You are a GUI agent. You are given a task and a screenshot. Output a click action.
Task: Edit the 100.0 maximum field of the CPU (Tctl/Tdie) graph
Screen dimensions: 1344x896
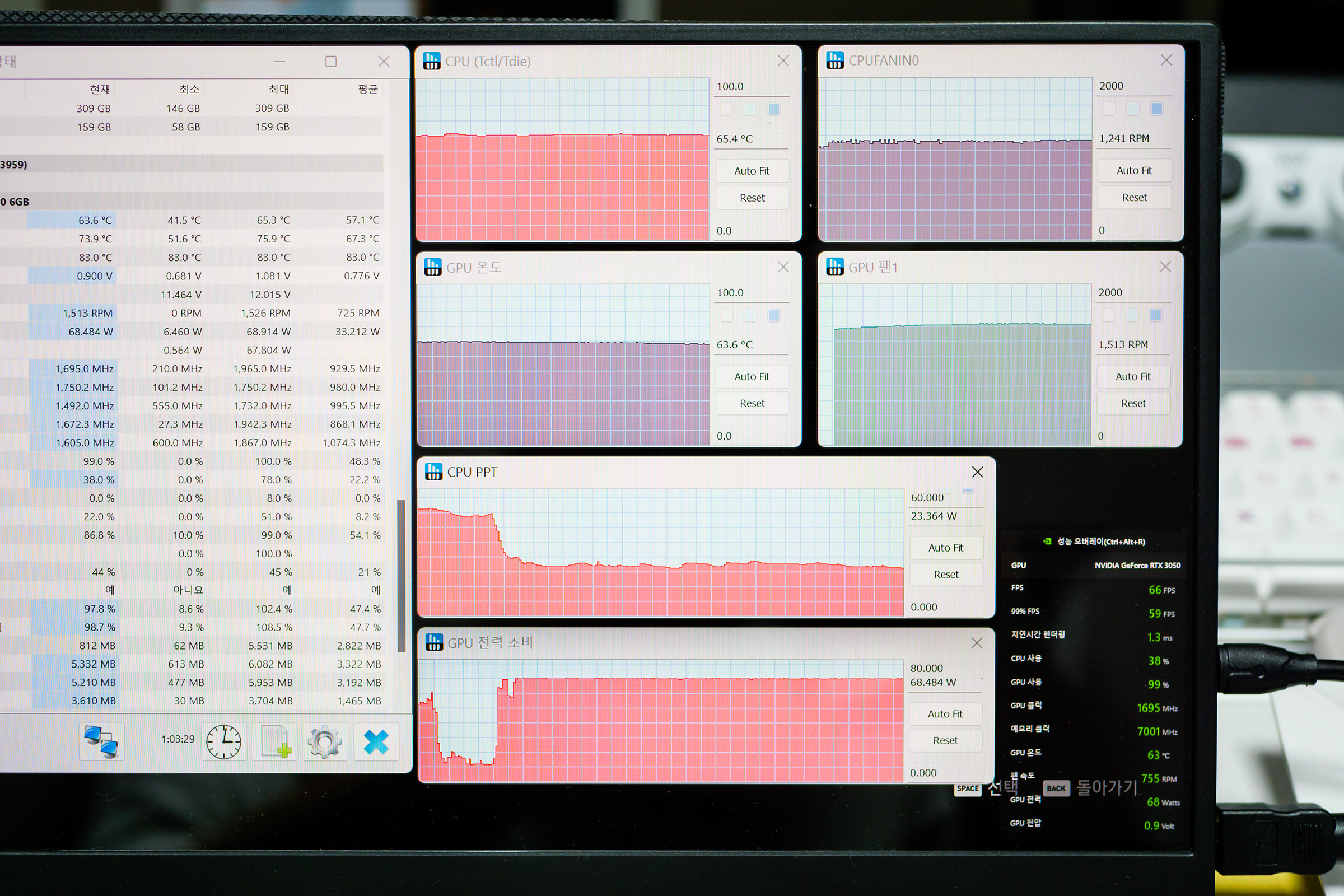tap(749, 87)
